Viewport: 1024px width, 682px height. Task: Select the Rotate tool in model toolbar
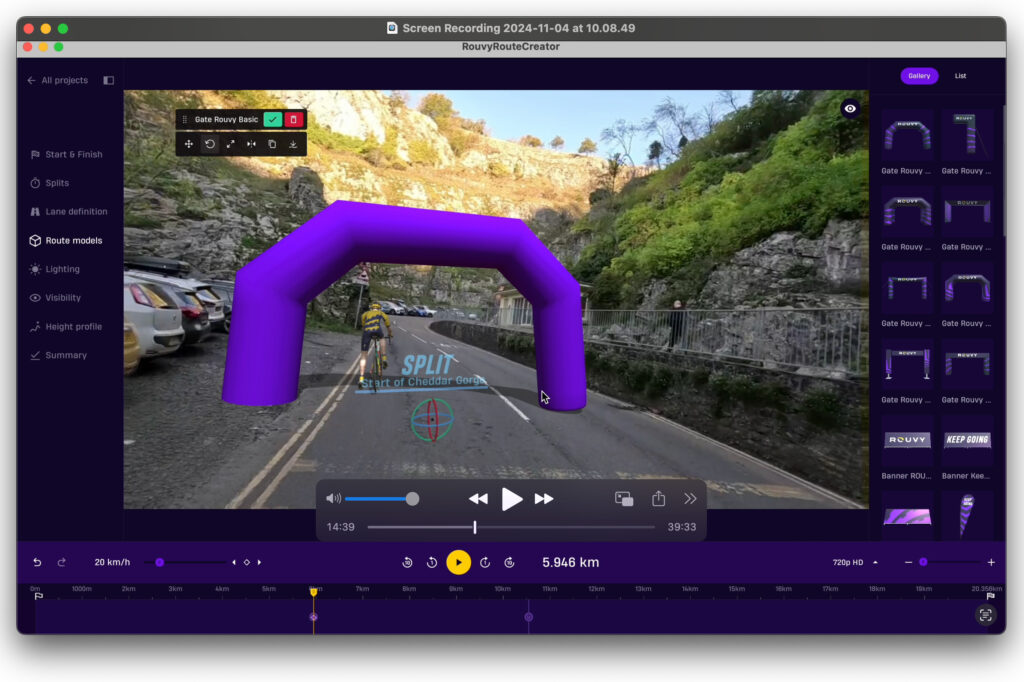coord(210,144)
